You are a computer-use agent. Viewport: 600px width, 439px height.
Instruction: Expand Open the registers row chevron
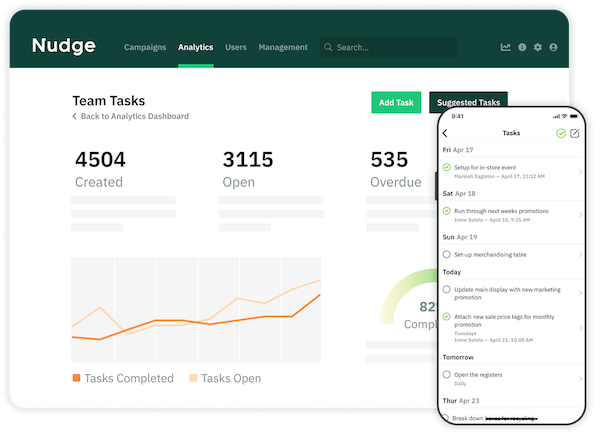point(580,379)
